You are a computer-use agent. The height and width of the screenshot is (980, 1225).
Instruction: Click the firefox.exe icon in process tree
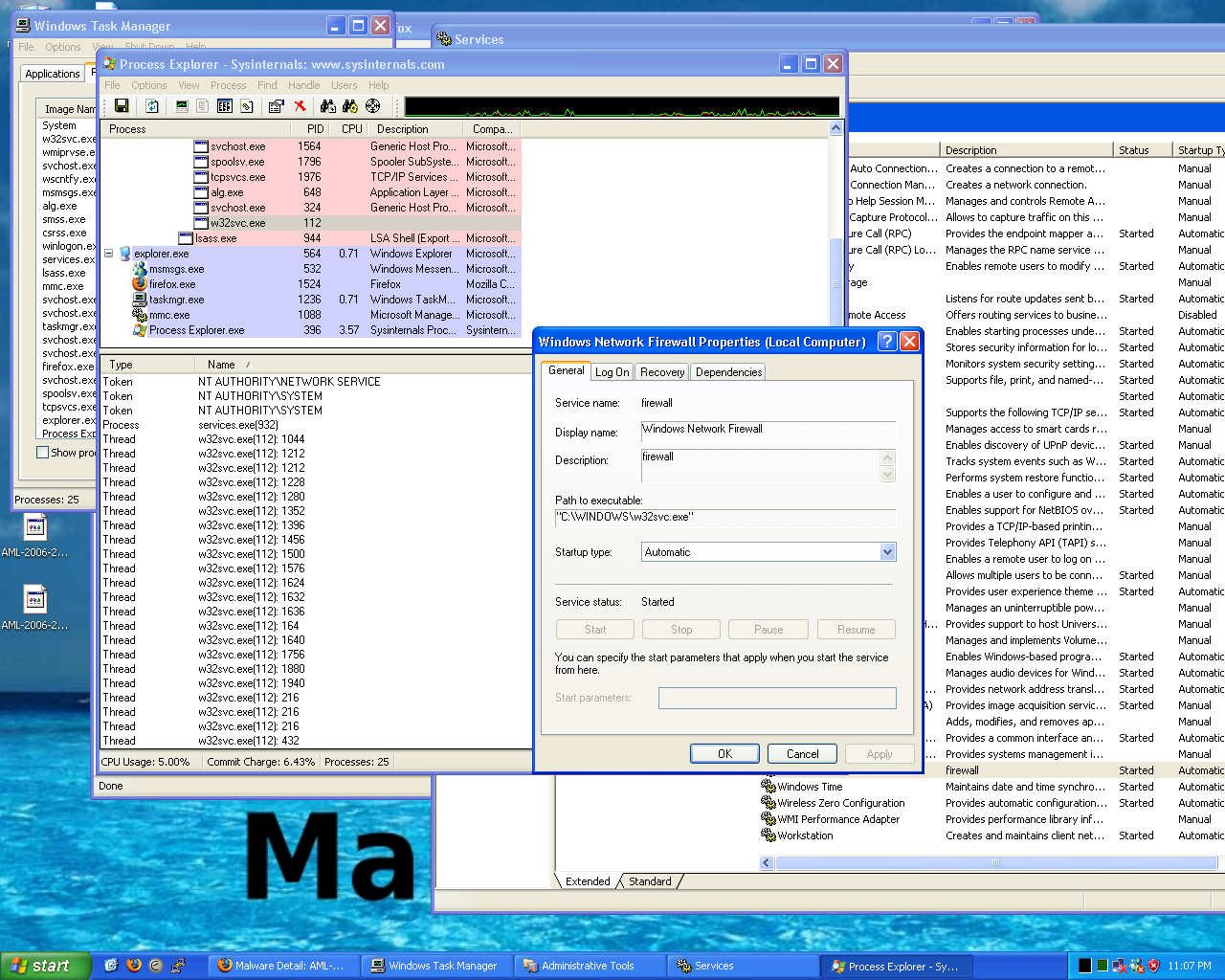pyautogui.click(x=140, y=284)
